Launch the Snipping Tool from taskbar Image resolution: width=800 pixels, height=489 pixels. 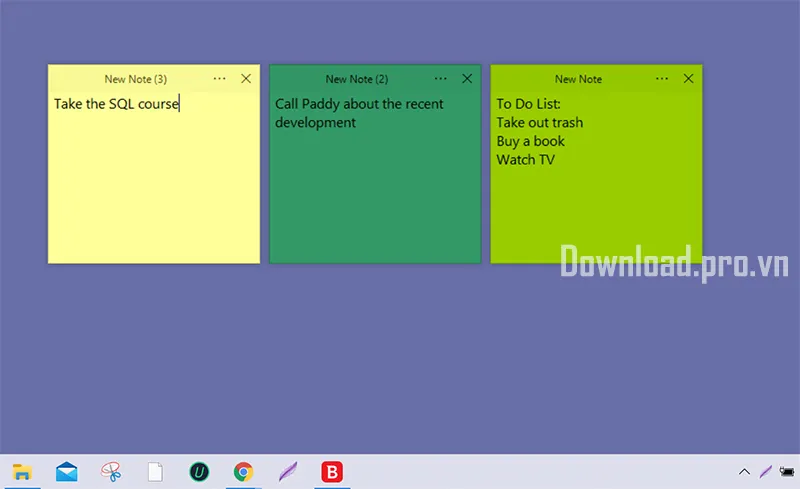111,472
